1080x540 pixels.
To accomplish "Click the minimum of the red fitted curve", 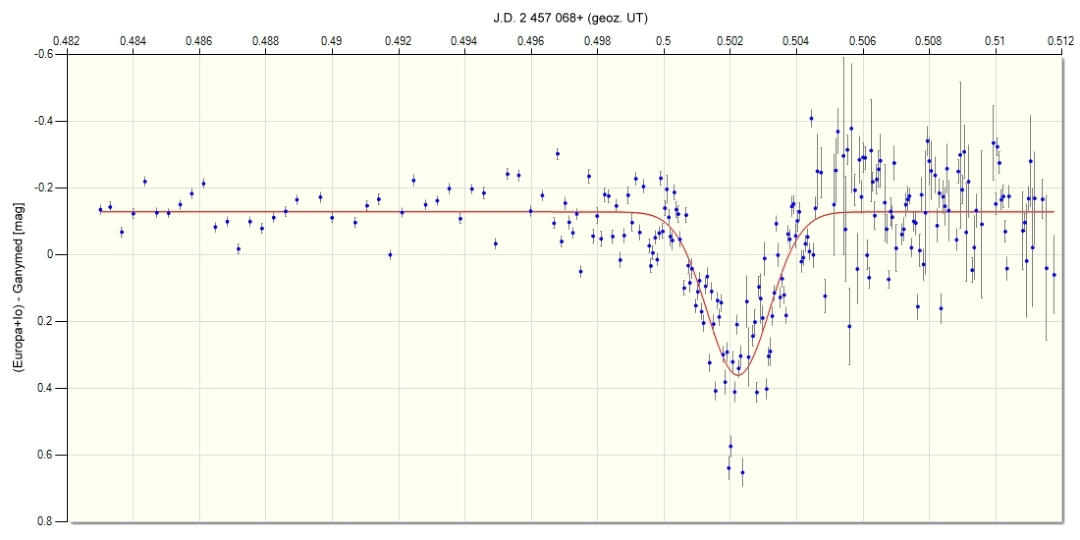I will tap(739, 375).
